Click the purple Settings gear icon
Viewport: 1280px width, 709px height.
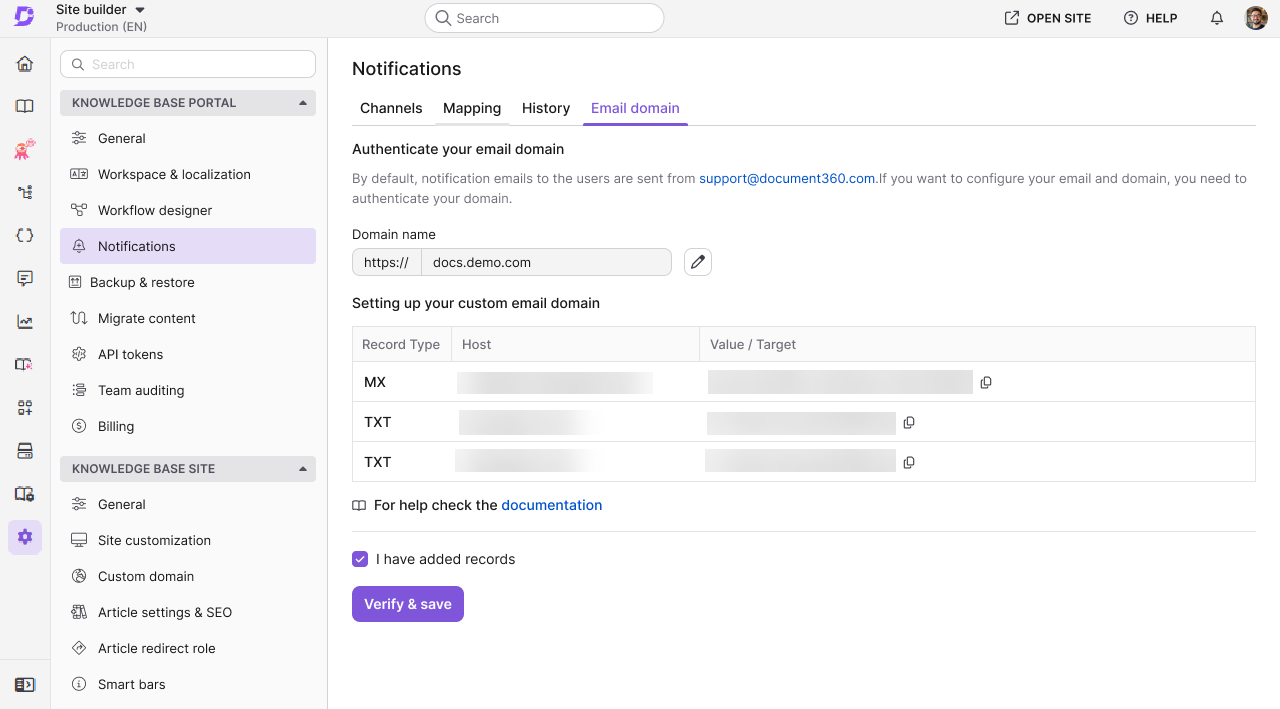(x=25, y=537)
